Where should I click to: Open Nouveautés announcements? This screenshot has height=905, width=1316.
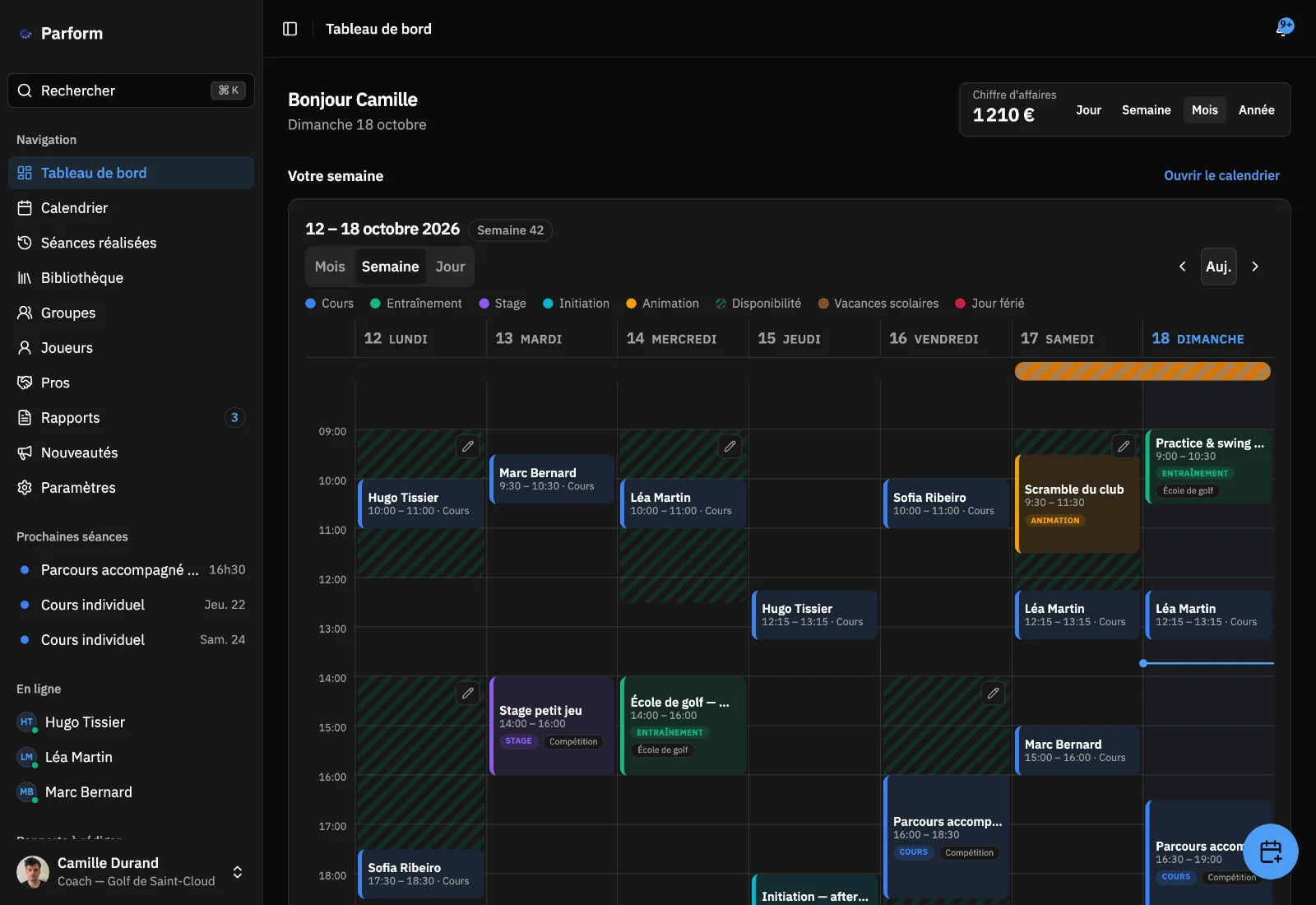pos(131,452)
